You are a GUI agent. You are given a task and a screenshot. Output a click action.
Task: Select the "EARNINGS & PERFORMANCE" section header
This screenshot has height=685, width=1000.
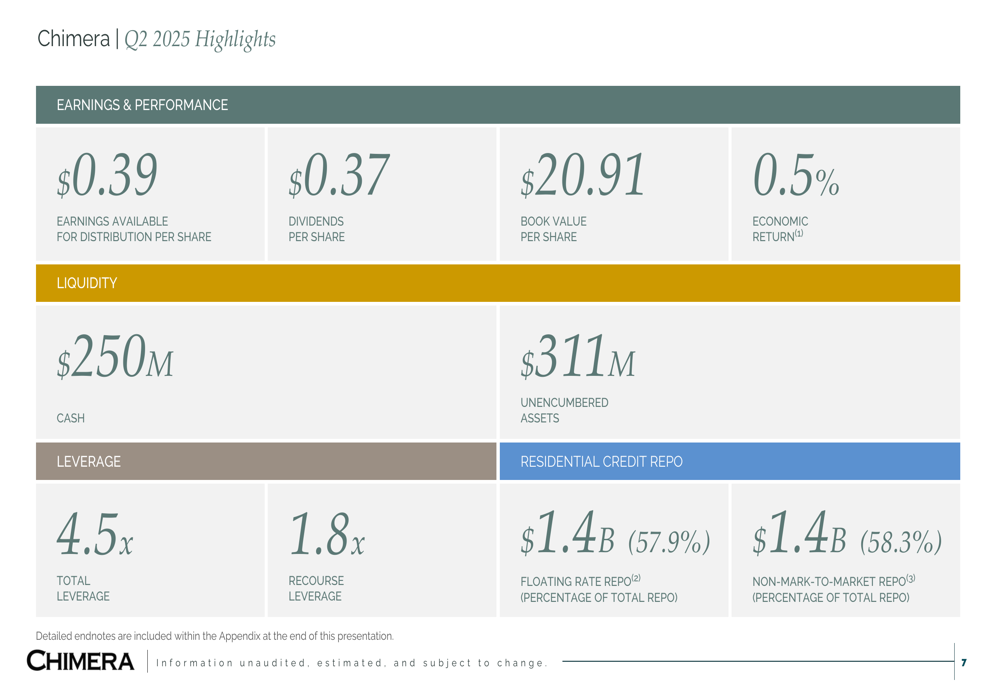tap(497, 105)
